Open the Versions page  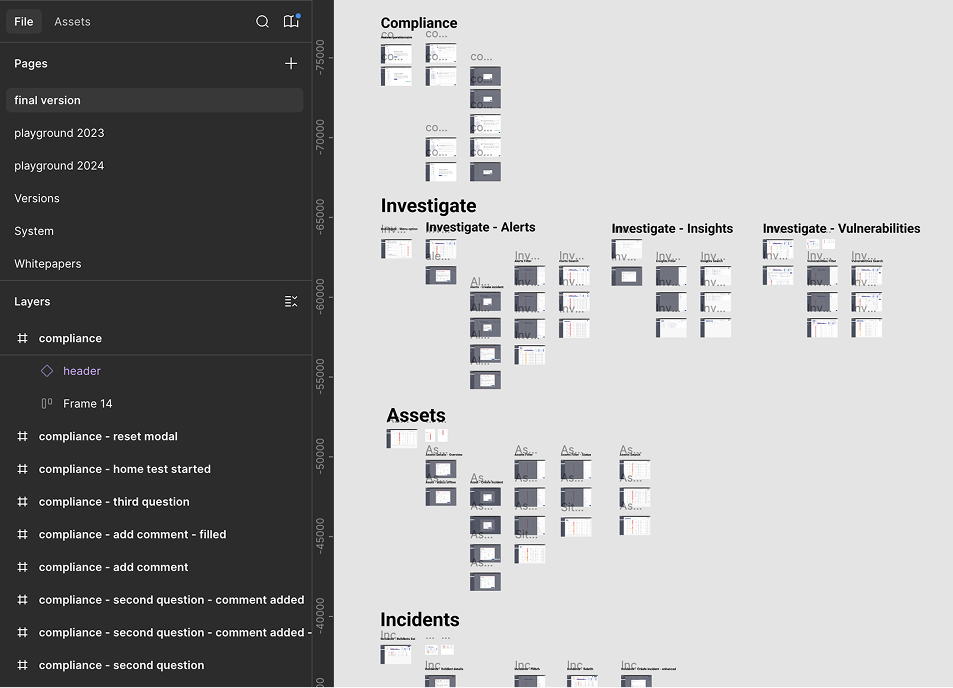[x=38, y=198]
